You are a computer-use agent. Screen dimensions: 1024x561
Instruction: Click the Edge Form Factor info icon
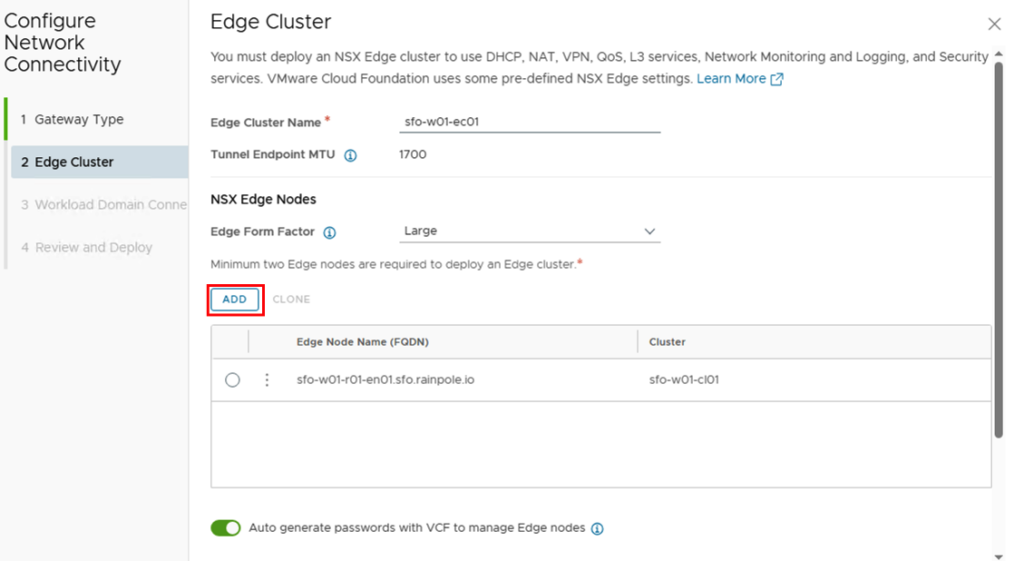coord(329,233)
